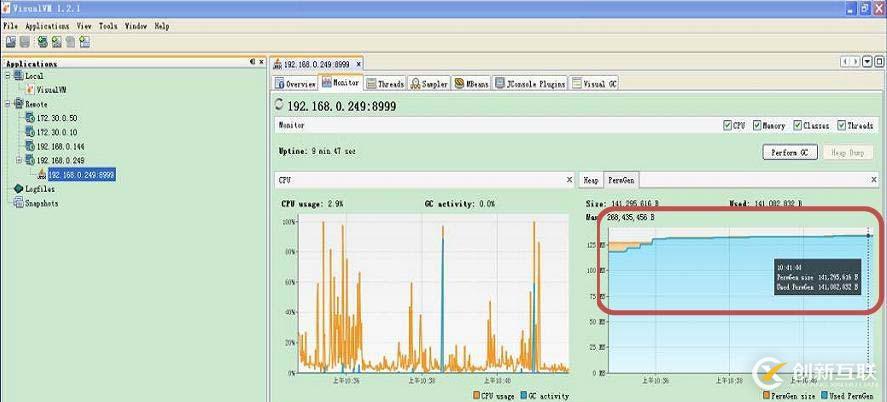Open the Applications menu
The height and width of the screenshot is (402, 887).
[x=47, y=26]
